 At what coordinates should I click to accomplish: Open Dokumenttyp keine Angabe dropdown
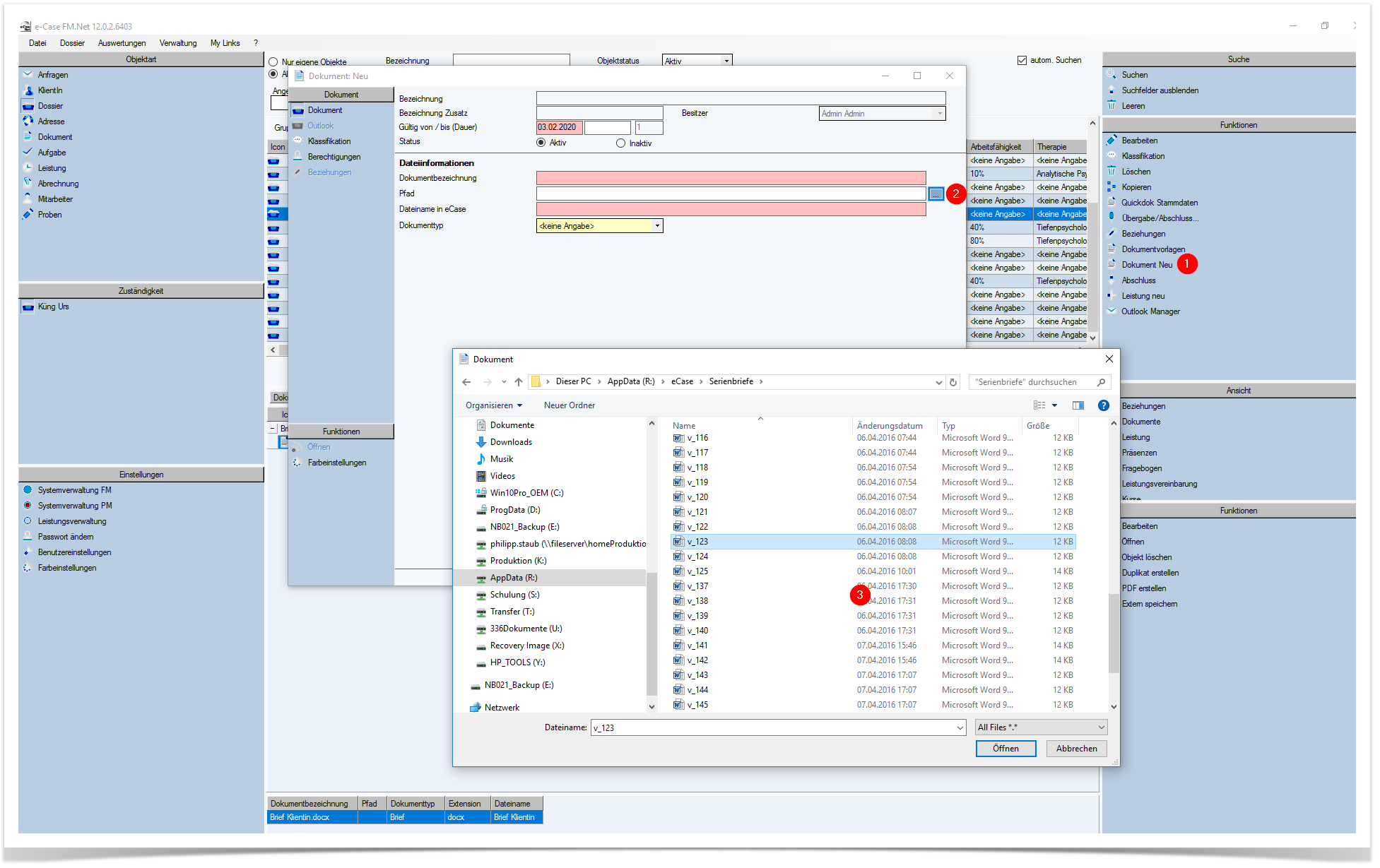point(657,226)
